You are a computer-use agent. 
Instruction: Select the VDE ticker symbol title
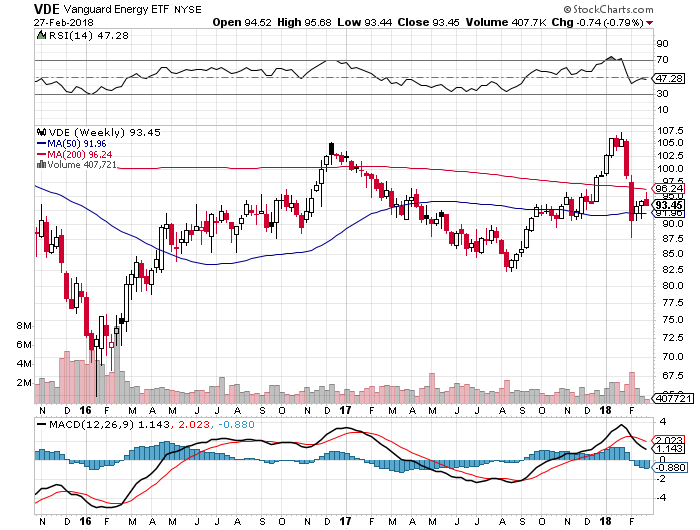pos(46,9)
